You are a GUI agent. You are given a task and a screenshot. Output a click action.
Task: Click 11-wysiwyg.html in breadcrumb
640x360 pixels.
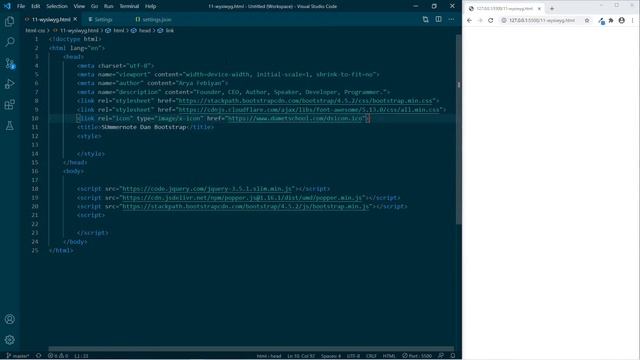79,31
